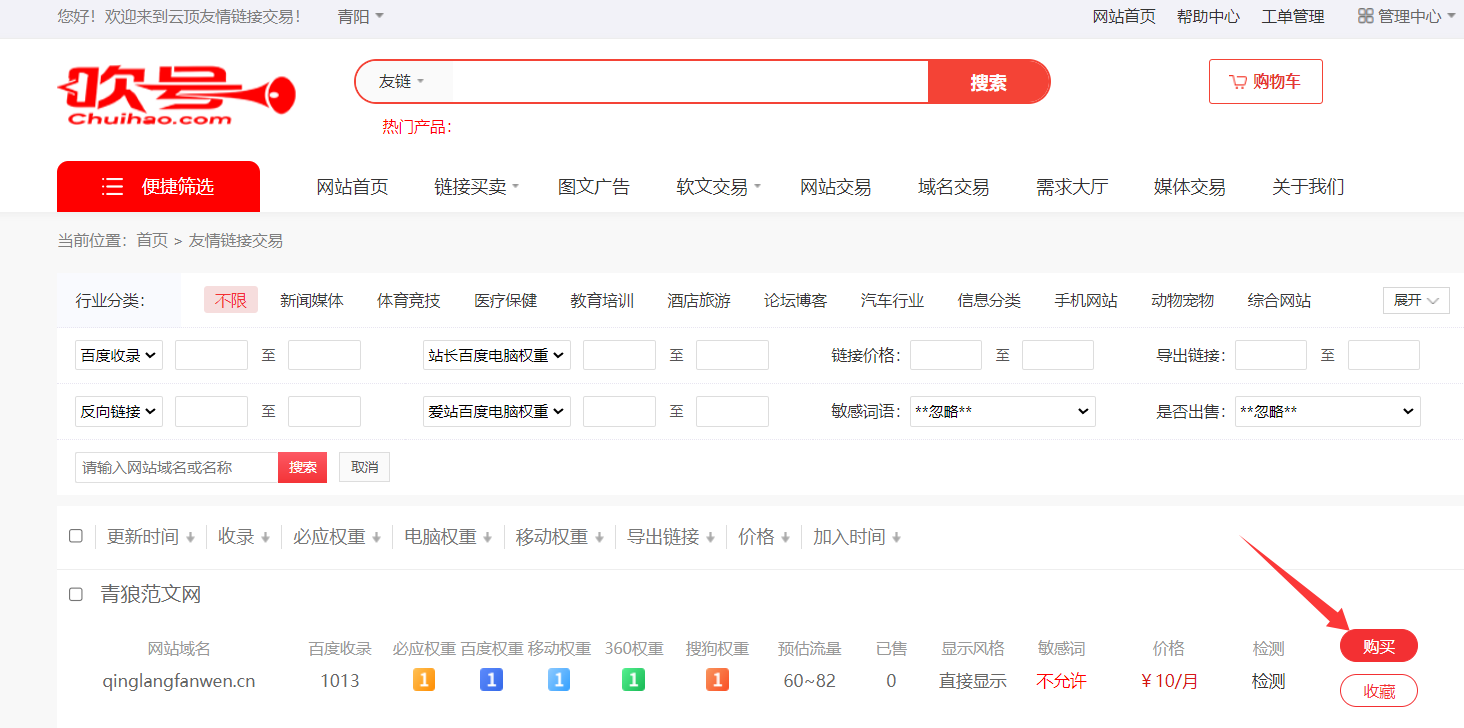This screenshot has width=1464, height=728.
Task: Open the 是否出售 dropdown
Action: 1328,411
